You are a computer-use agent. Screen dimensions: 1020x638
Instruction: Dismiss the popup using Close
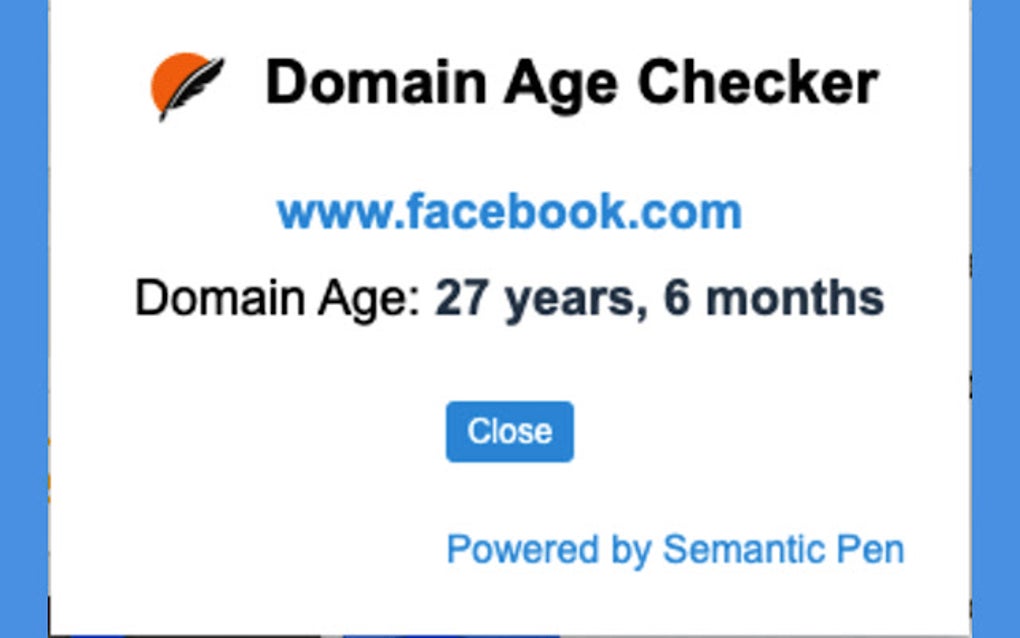(510, 431)
